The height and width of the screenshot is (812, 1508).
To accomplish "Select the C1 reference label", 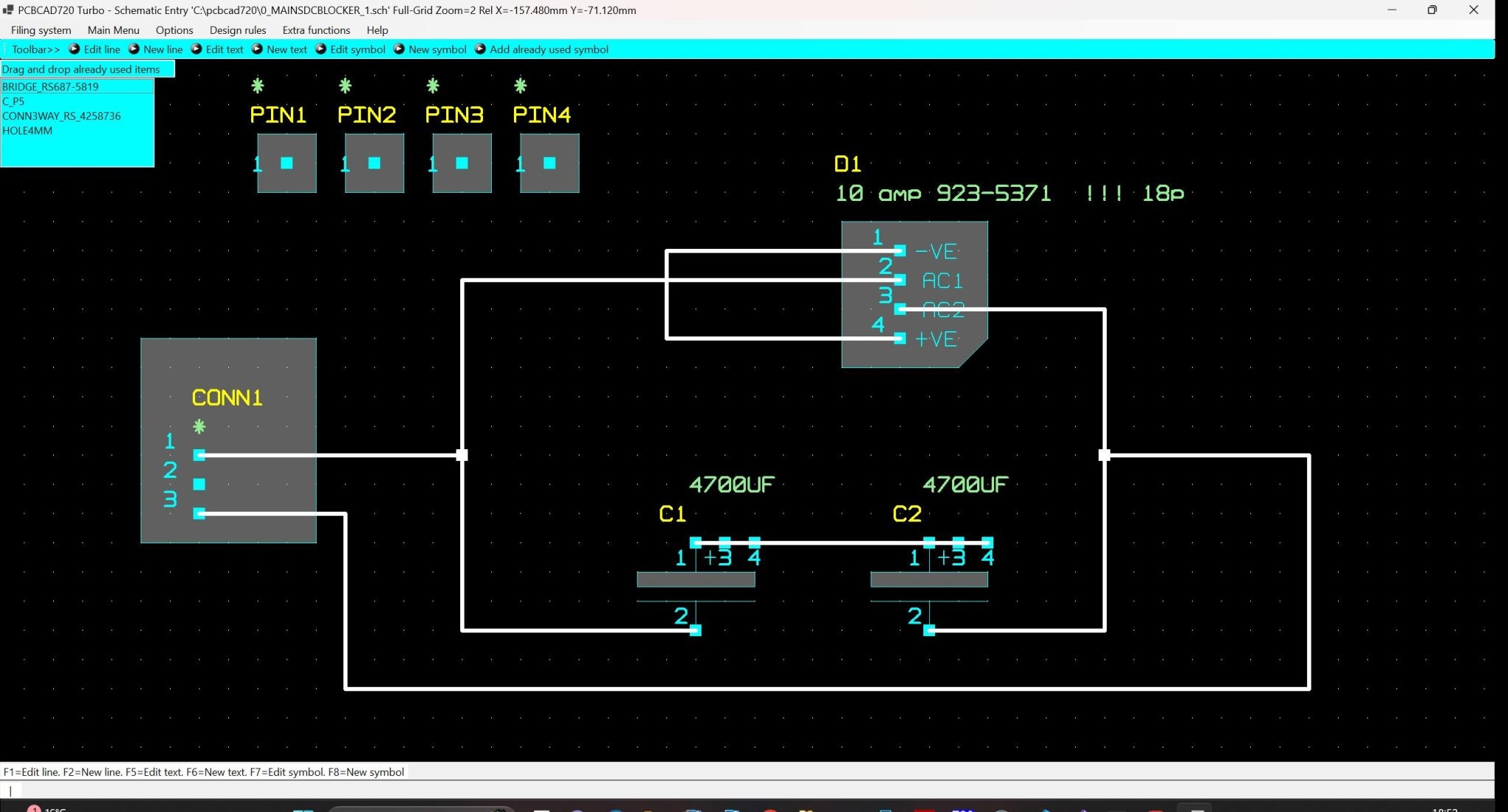I will pos(672,514).
